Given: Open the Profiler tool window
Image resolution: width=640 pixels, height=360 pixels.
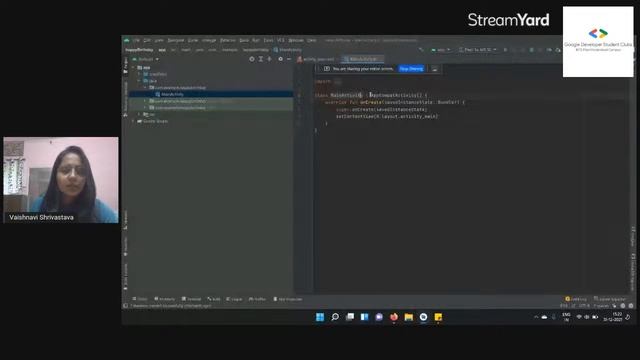Looking at the screenshot, I should tap(258, 299).
